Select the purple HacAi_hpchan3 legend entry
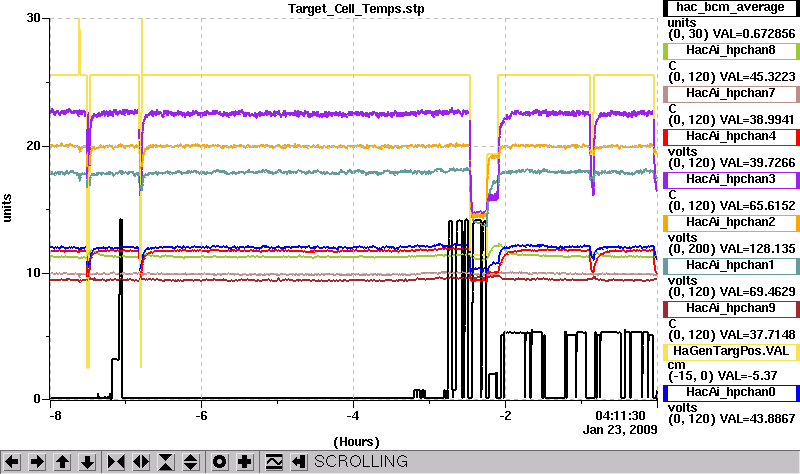800x474 pixels. point(731,180)
